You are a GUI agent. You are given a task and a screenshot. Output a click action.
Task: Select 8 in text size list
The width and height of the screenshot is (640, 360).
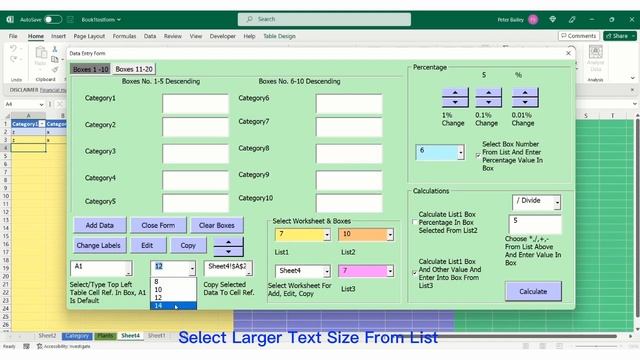click(173, 282)
